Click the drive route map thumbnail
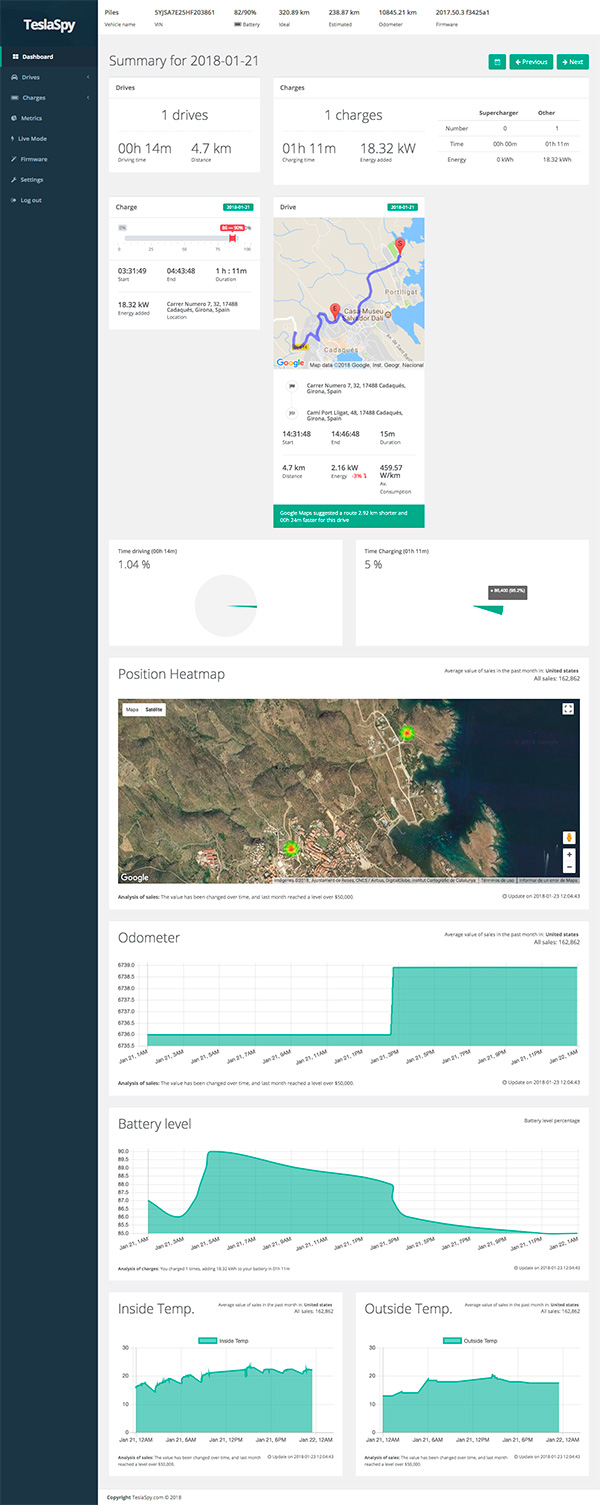This screenshot has width=600, height=1505. coord(349,293)
